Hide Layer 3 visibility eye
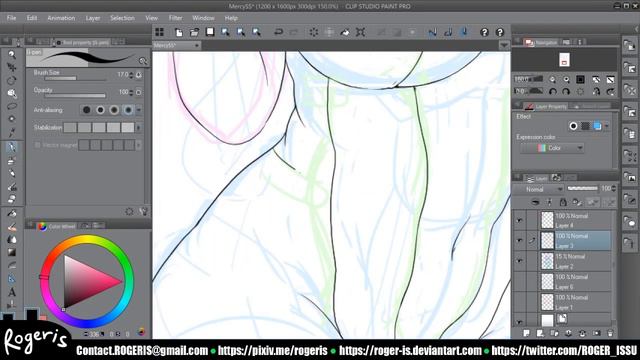The width and height of the screenshot is (640, 360). [519, 241]
